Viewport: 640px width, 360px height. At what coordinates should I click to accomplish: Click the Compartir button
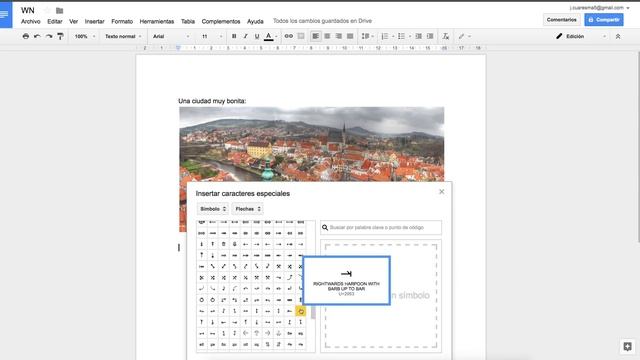(604, 20)
